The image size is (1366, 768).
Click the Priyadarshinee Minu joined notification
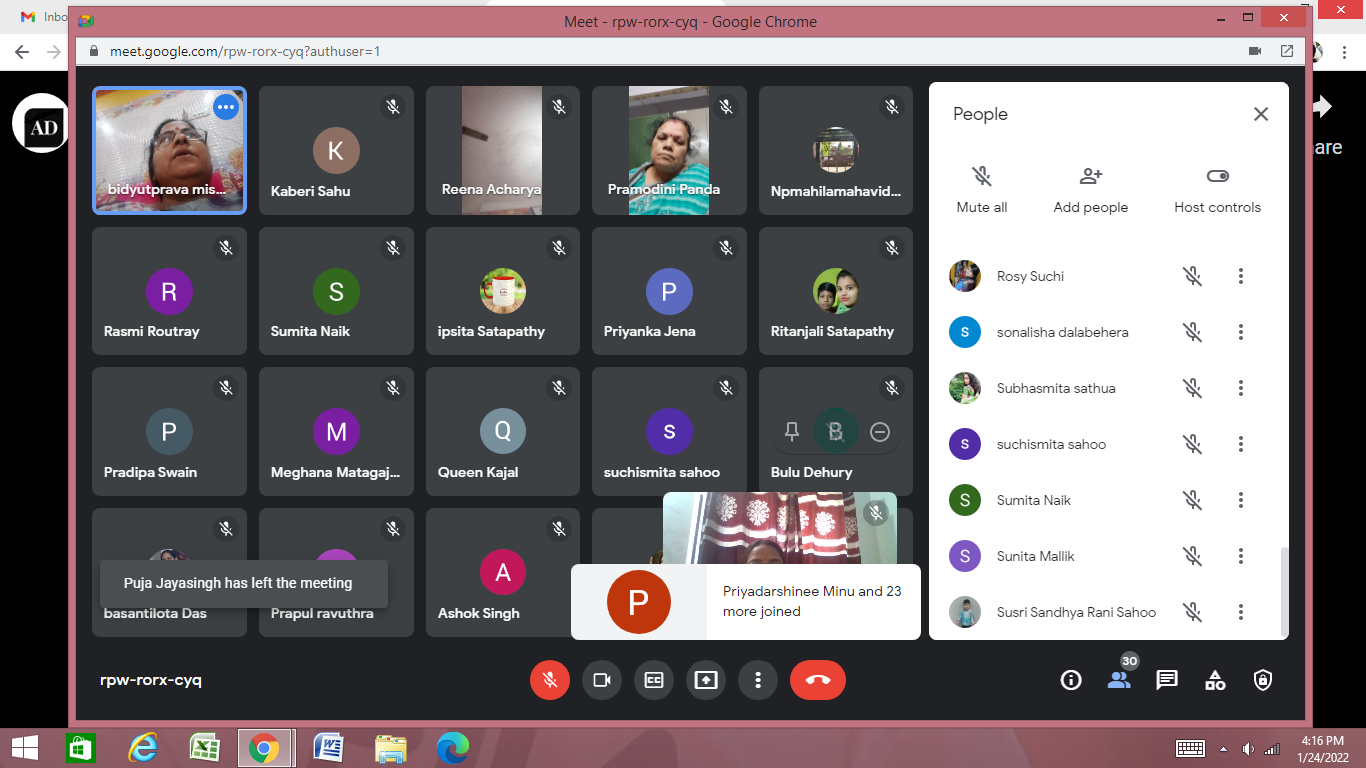click(x=746, y=601)
